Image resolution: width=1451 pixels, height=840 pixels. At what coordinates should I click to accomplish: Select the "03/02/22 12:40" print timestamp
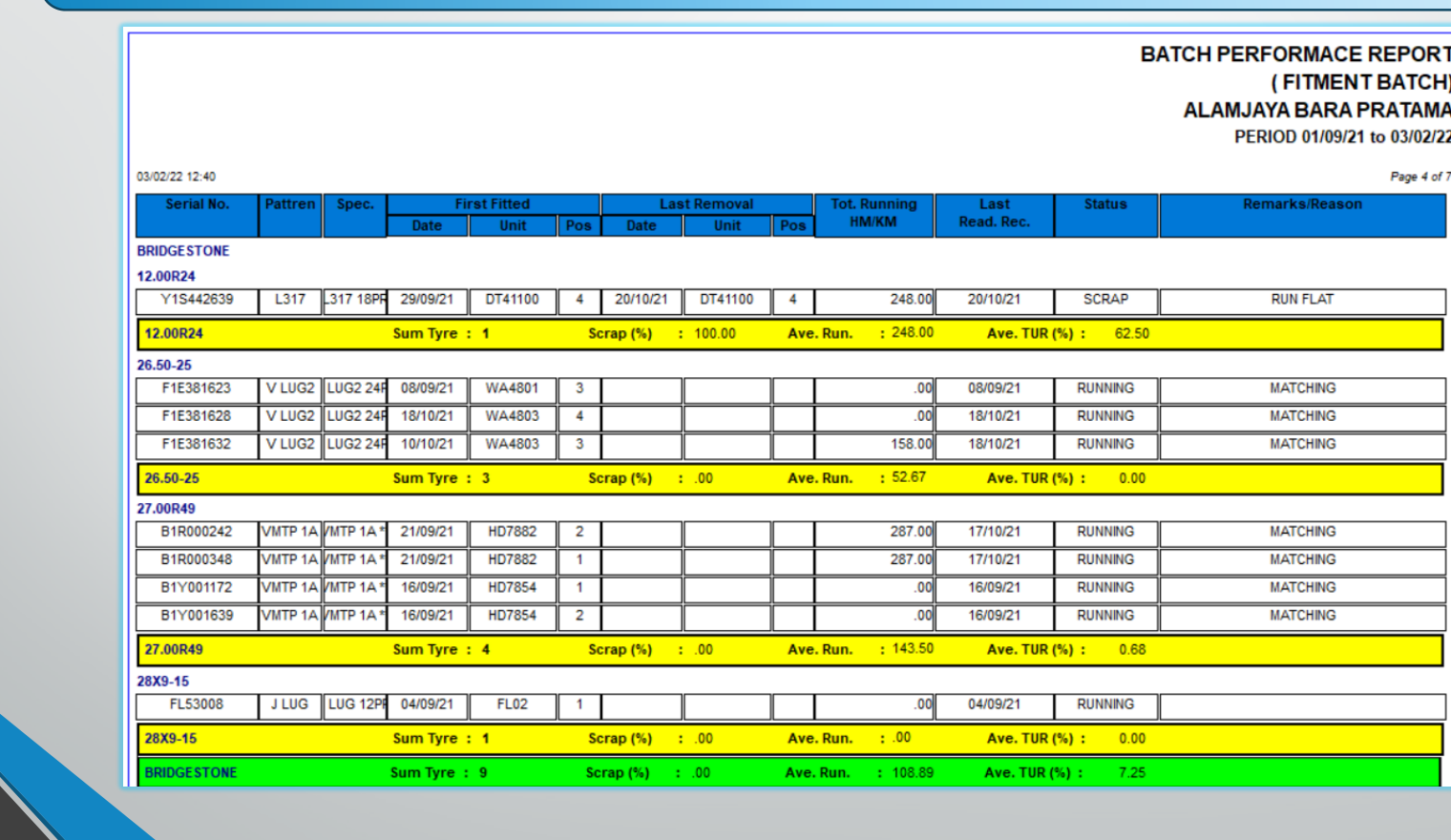(x=177, y=177)
